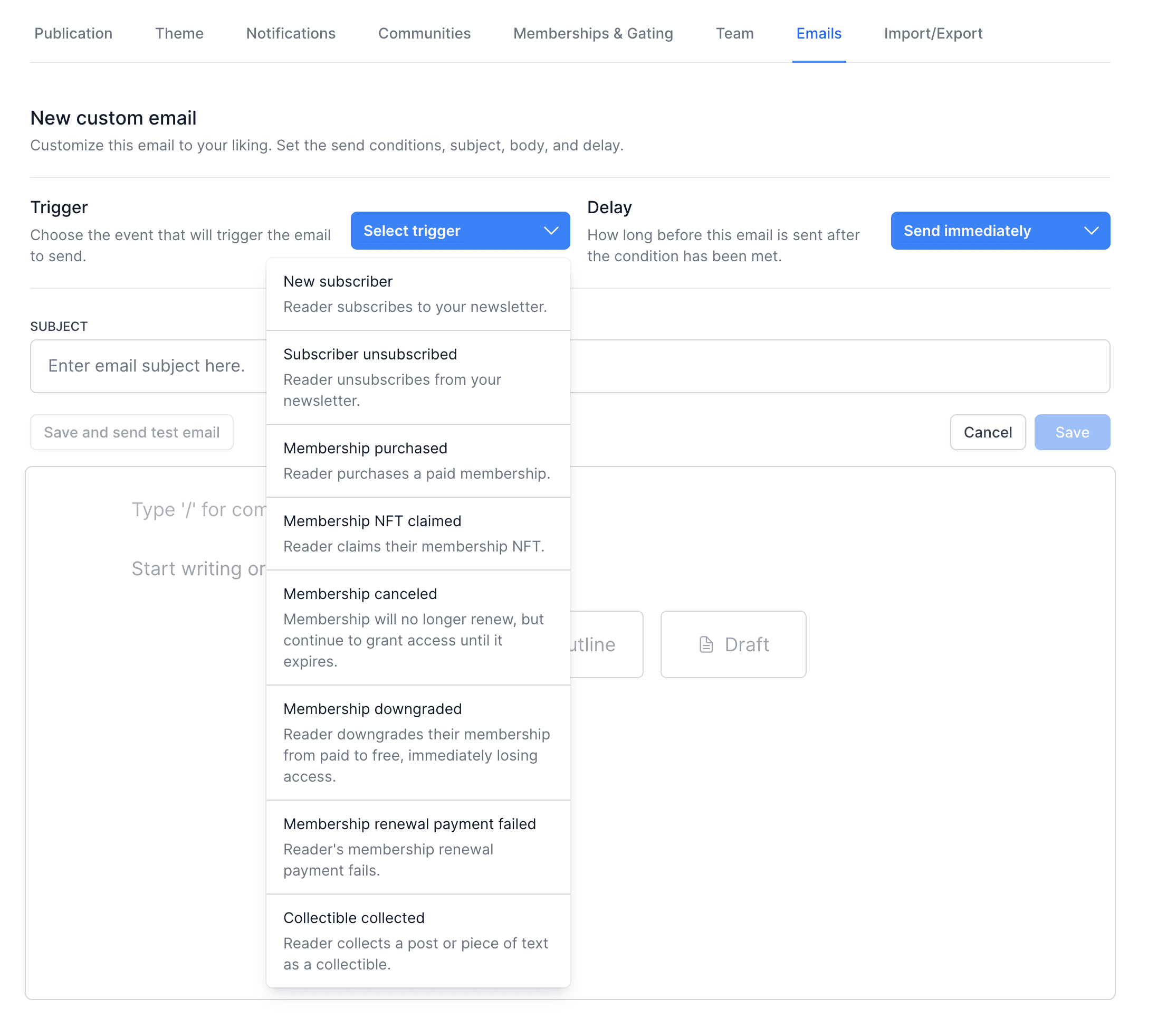Go to the Notifications tab

(291, 34)
